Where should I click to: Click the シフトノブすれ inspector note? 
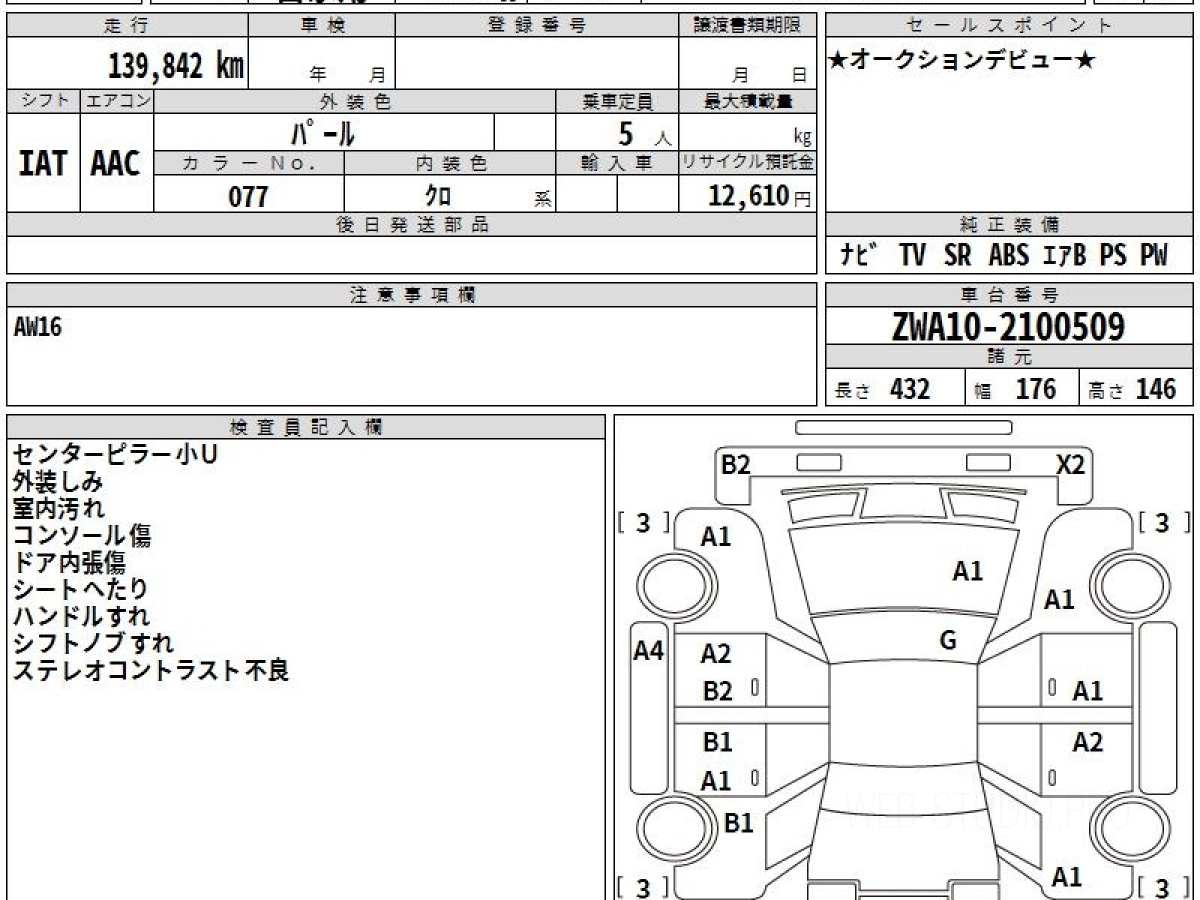[x=93, y=643]
